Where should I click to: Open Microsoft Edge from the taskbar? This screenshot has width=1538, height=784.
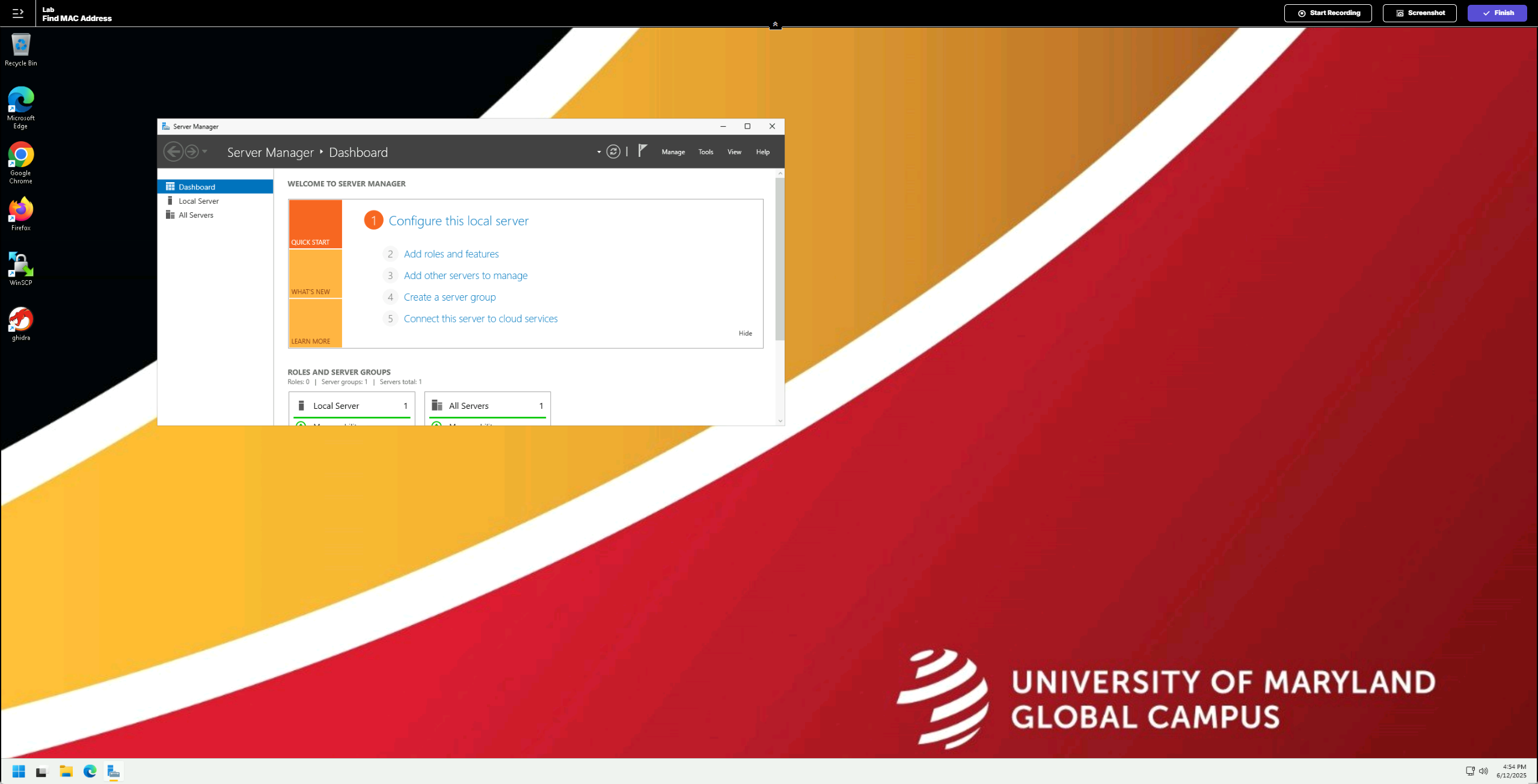(x=90, y=771)
